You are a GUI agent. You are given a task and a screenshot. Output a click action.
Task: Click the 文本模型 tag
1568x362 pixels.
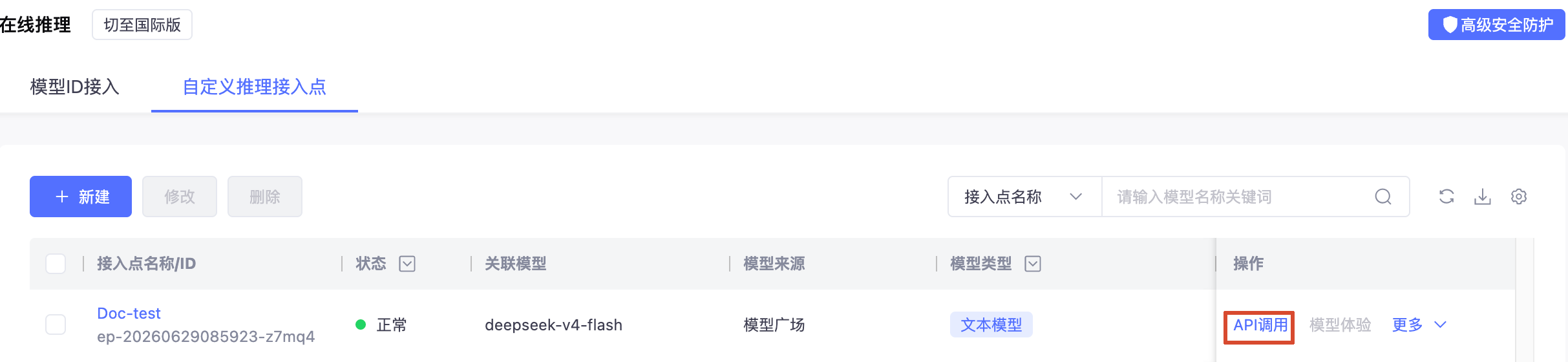(x=991, y=325)
